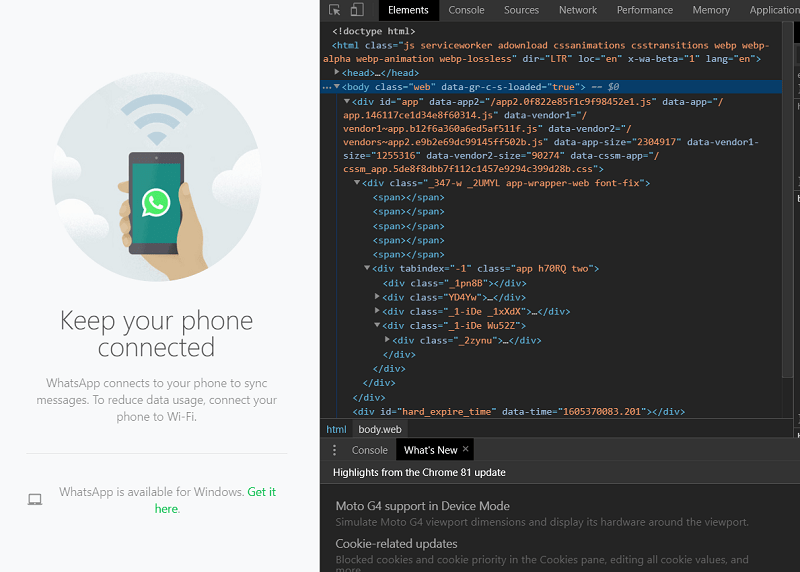The height and width of the screenshot is (572, 800).
Task: Select the html opening tag line
Action: [x=546, y=52]
